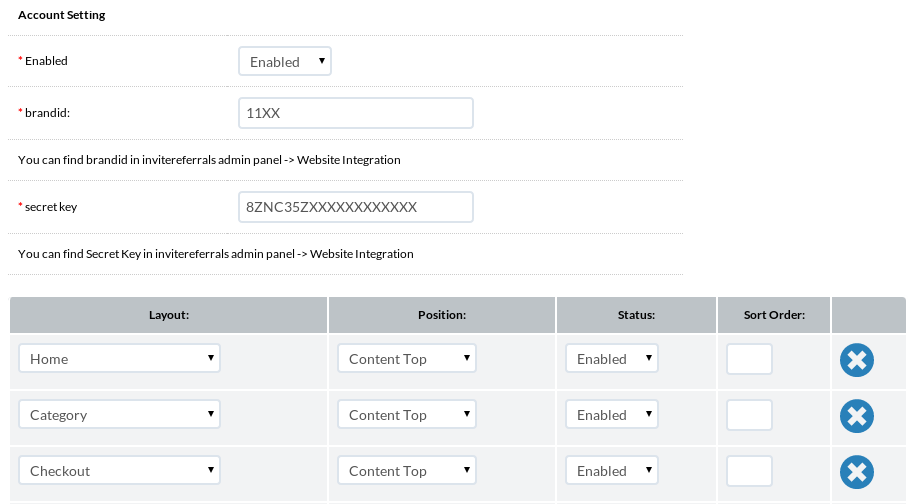The image size is (914, 504).
Task: Click sort order field in Checkout row
Action: point(749,471)
